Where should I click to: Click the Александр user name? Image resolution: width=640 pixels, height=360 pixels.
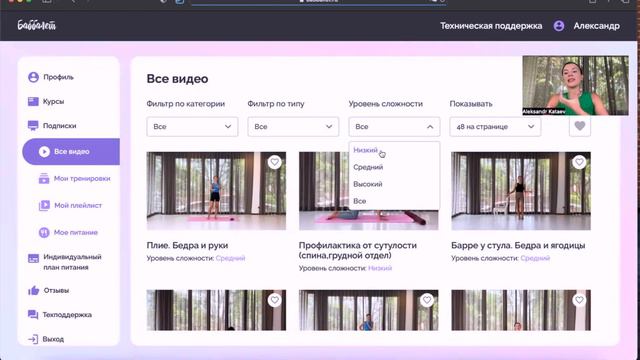(x=596, y=26)
